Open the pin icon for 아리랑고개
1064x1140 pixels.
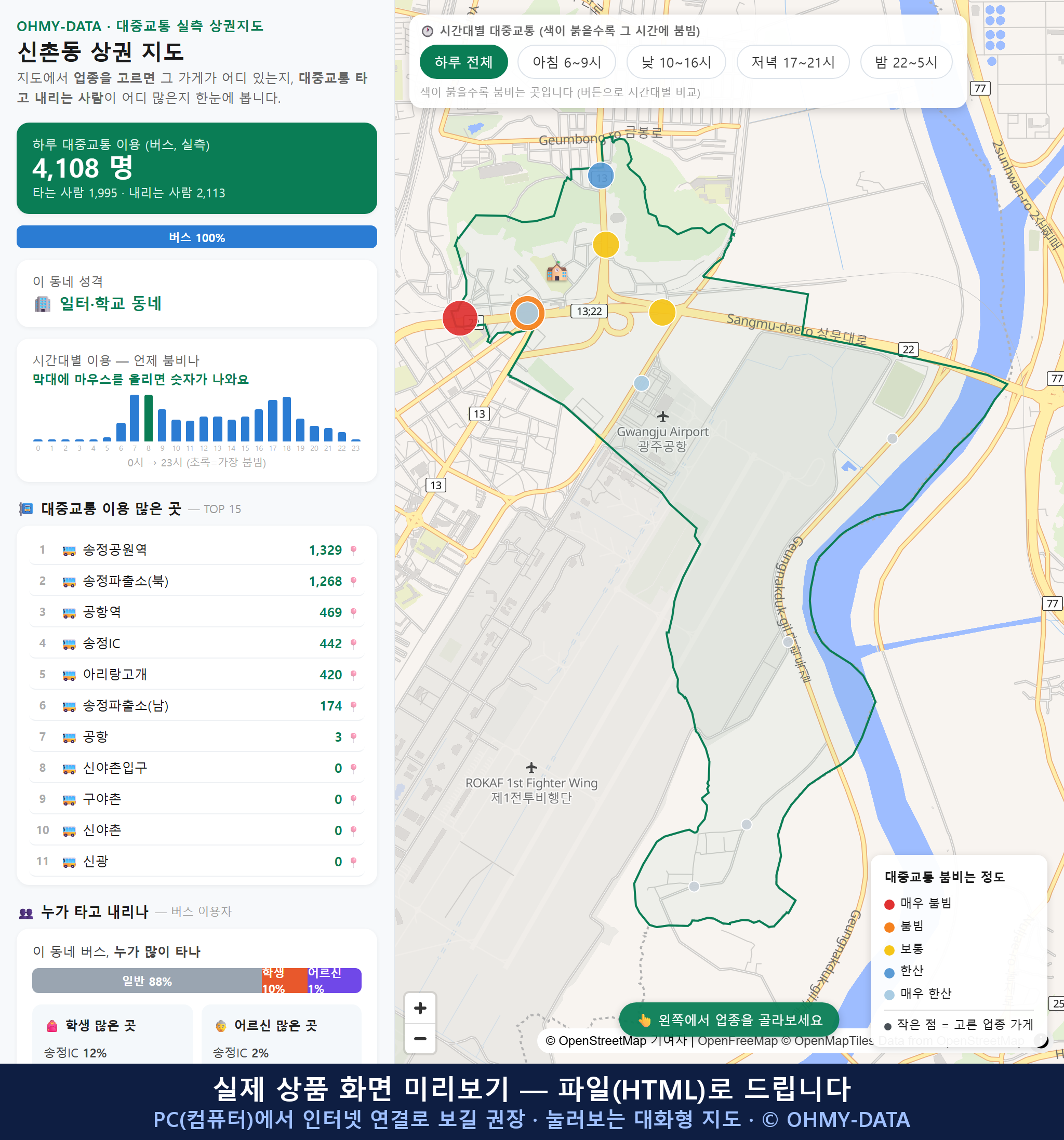[x=353, y=674]
